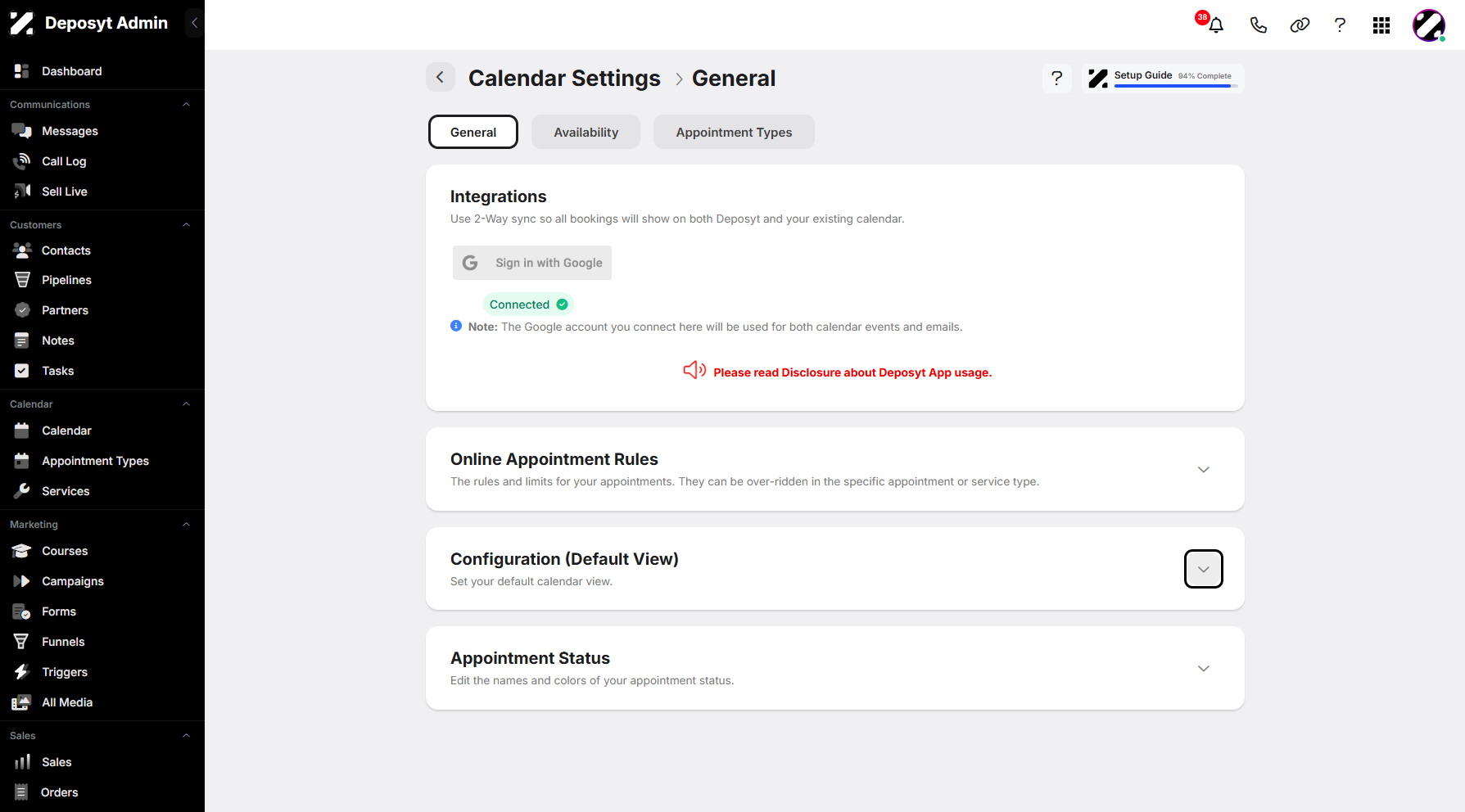This screenshot has width=1465, height=812.
Task: Open the link chain icon in the header
Action: tap(1300, 25)
